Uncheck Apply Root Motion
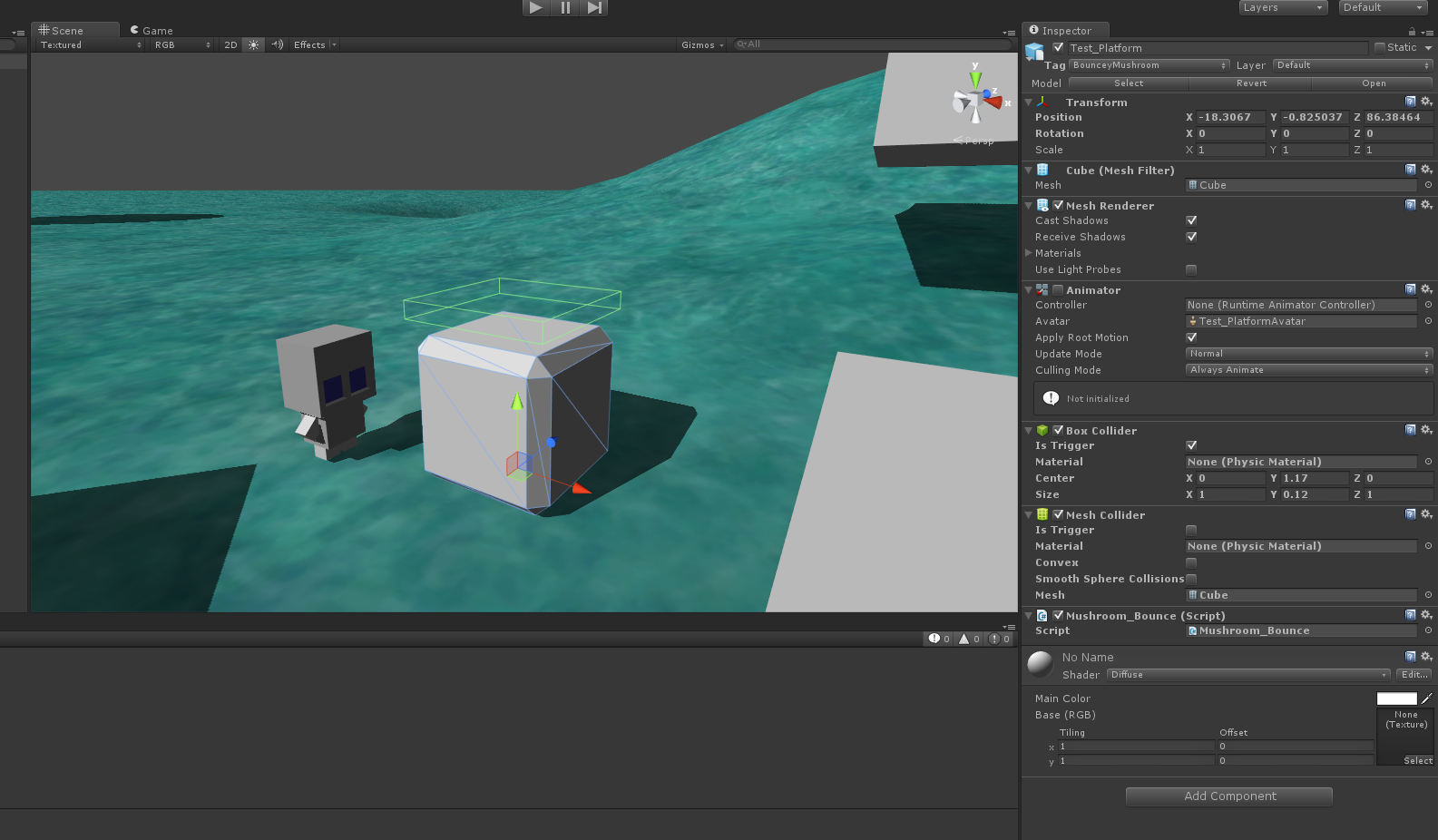Image resolution: width=1438 pixels, height=840 pixels. point(1191,337)
